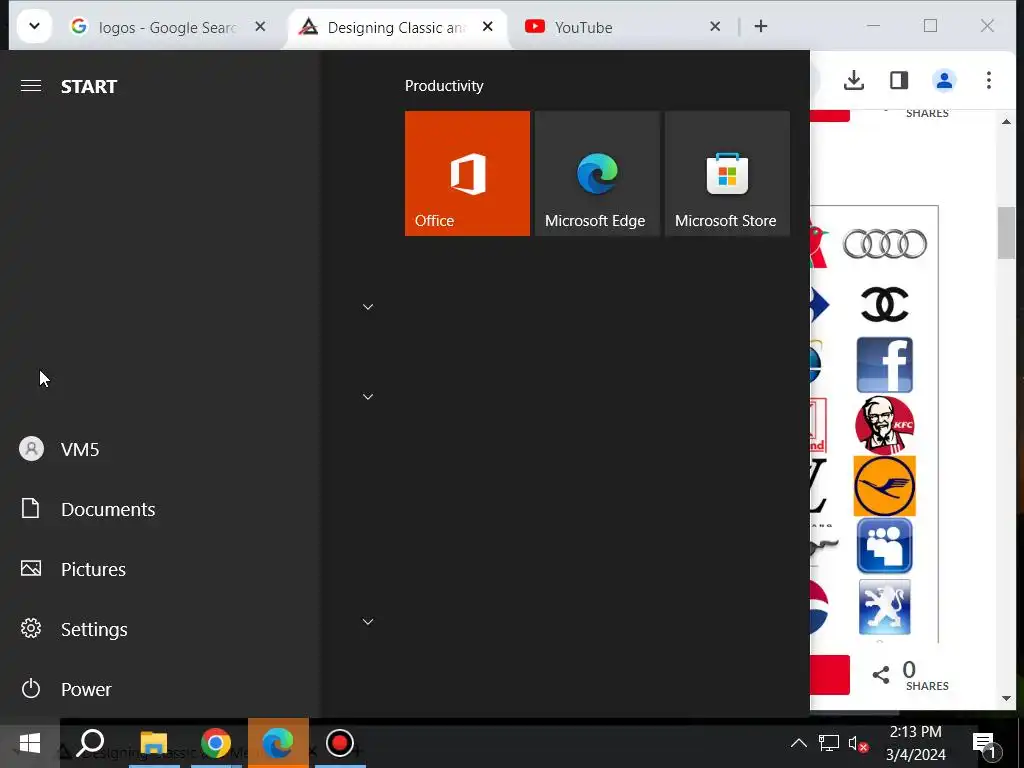1024x768 pixels.
Task: Click the MySpace logo
Action: (884, 546)
